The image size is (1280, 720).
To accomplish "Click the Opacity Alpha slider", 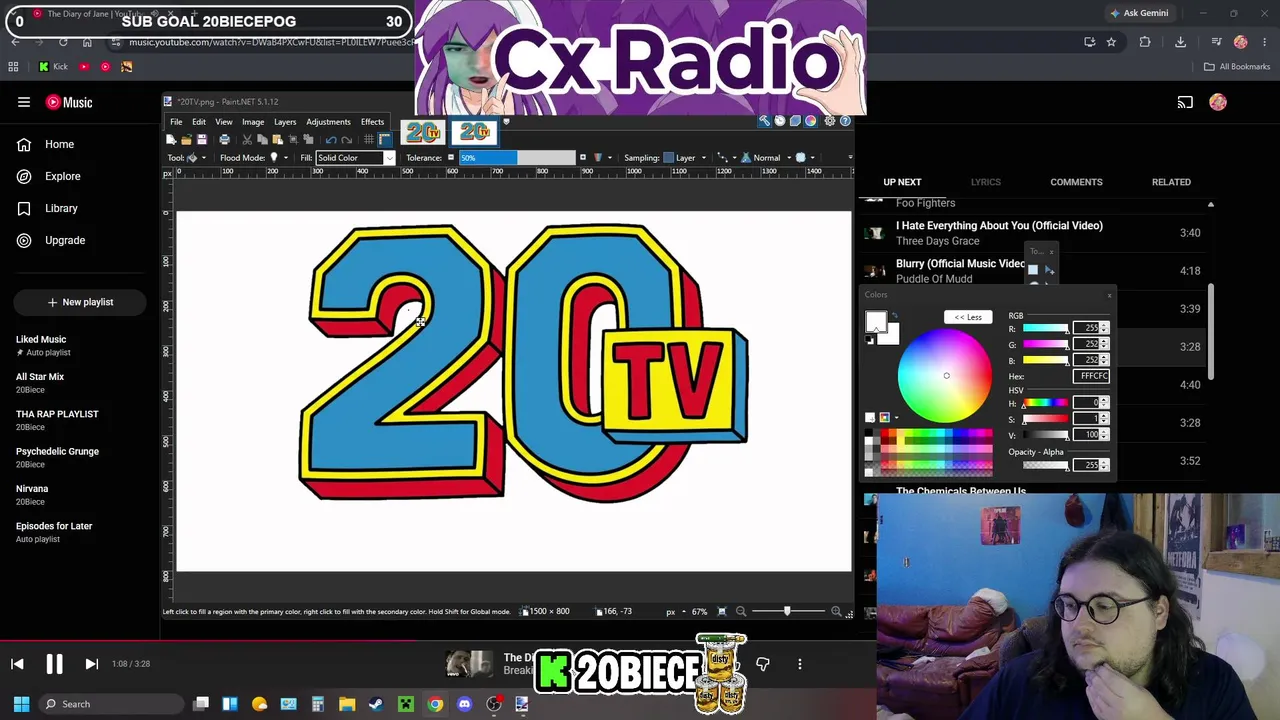I will pos(1045,465).
